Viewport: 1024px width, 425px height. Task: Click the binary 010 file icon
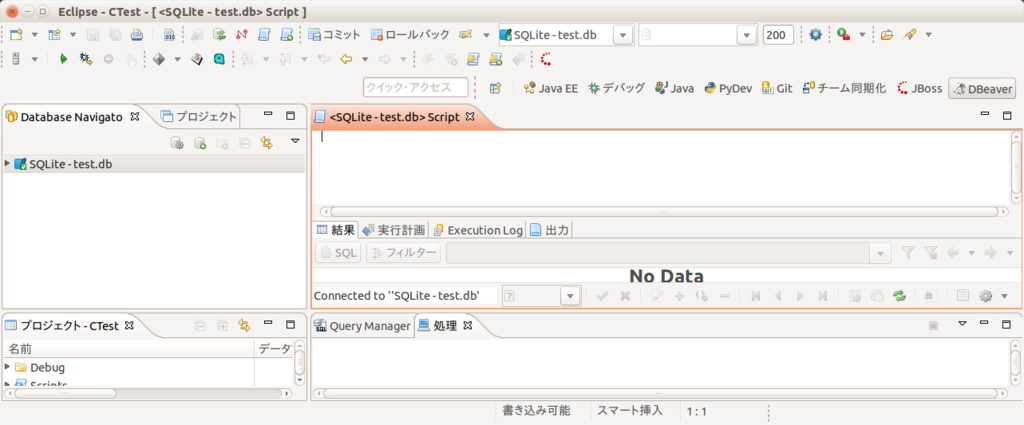click(169, 35)
